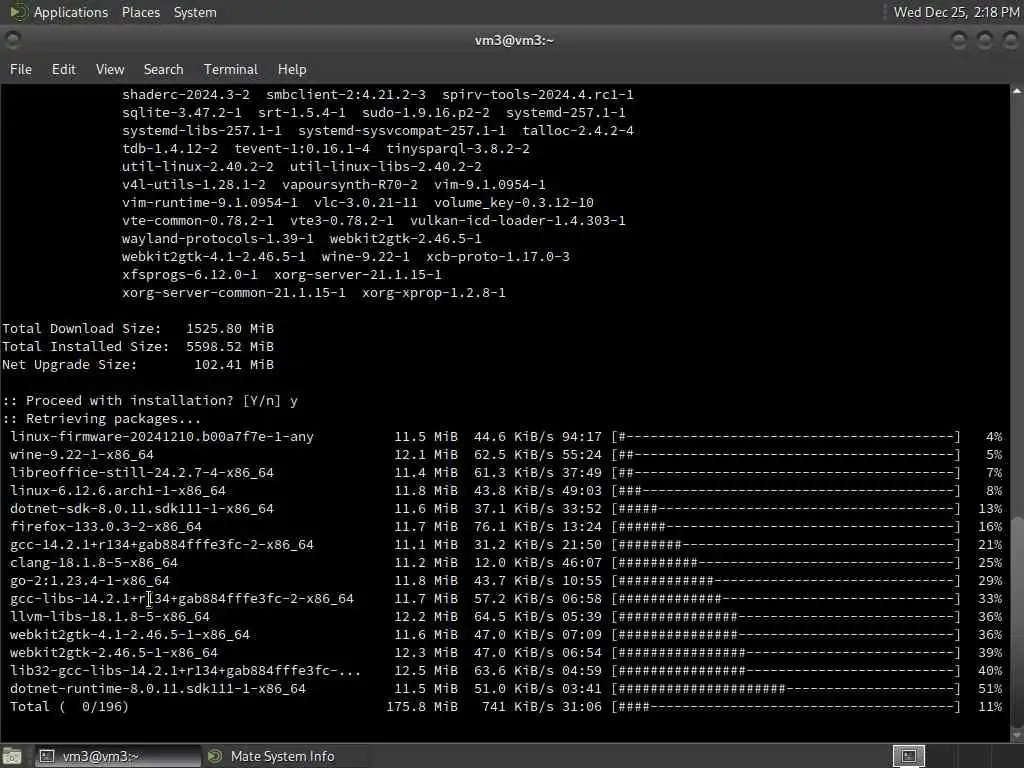Click 'firefox-133.0.3-2-x86_64' row name

click(106, 526)
